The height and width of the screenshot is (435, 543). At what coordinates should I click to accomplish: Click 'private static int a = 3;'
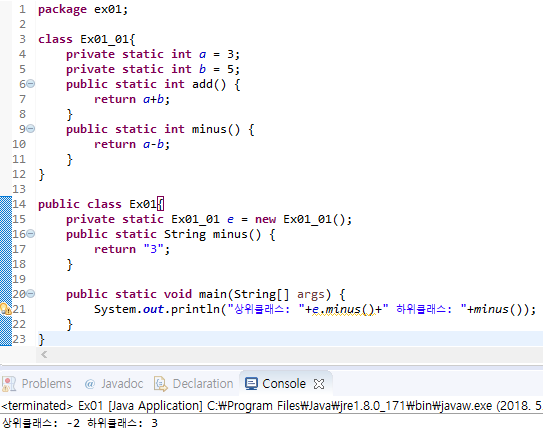(x=153, y=54)
